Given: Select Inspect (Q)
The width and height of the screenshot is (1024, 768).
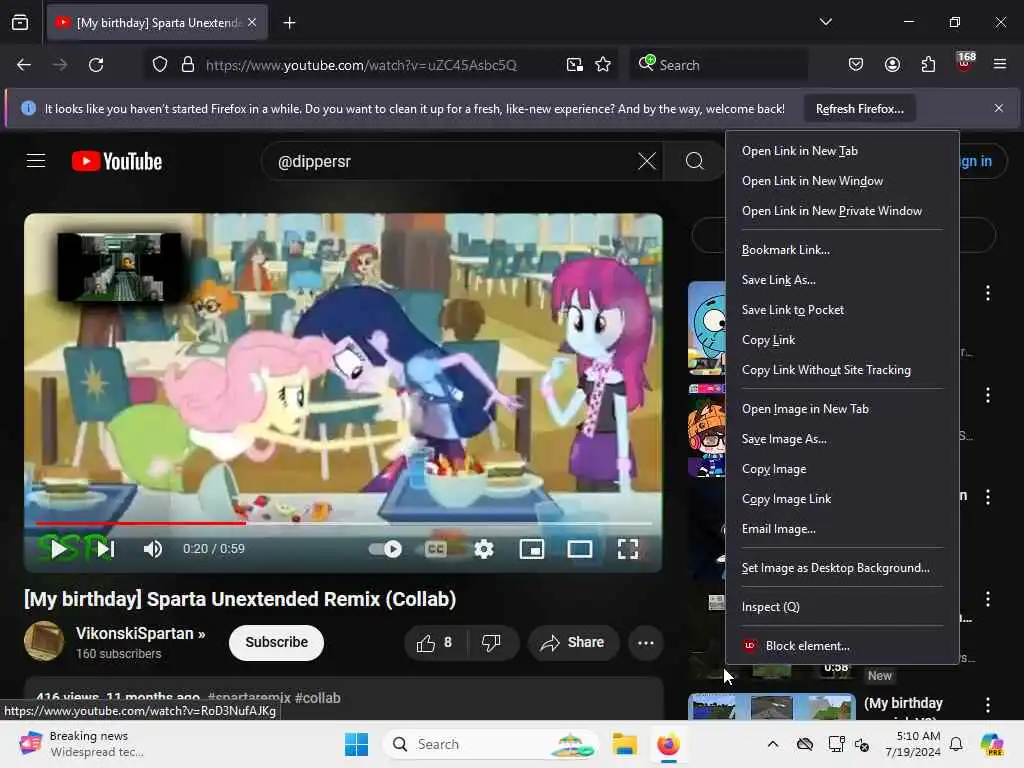Looking at the screenshot, I should [x=841, y=607].
